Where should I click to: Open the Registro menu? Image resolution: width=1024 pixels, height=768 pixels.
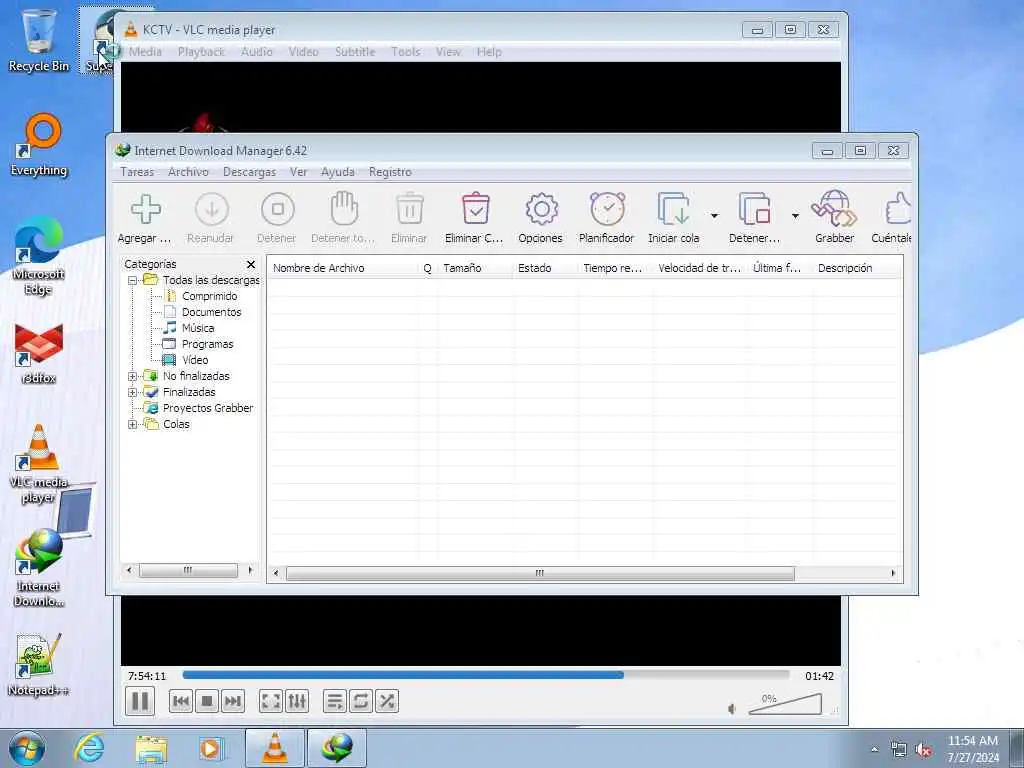coord(390,172)
